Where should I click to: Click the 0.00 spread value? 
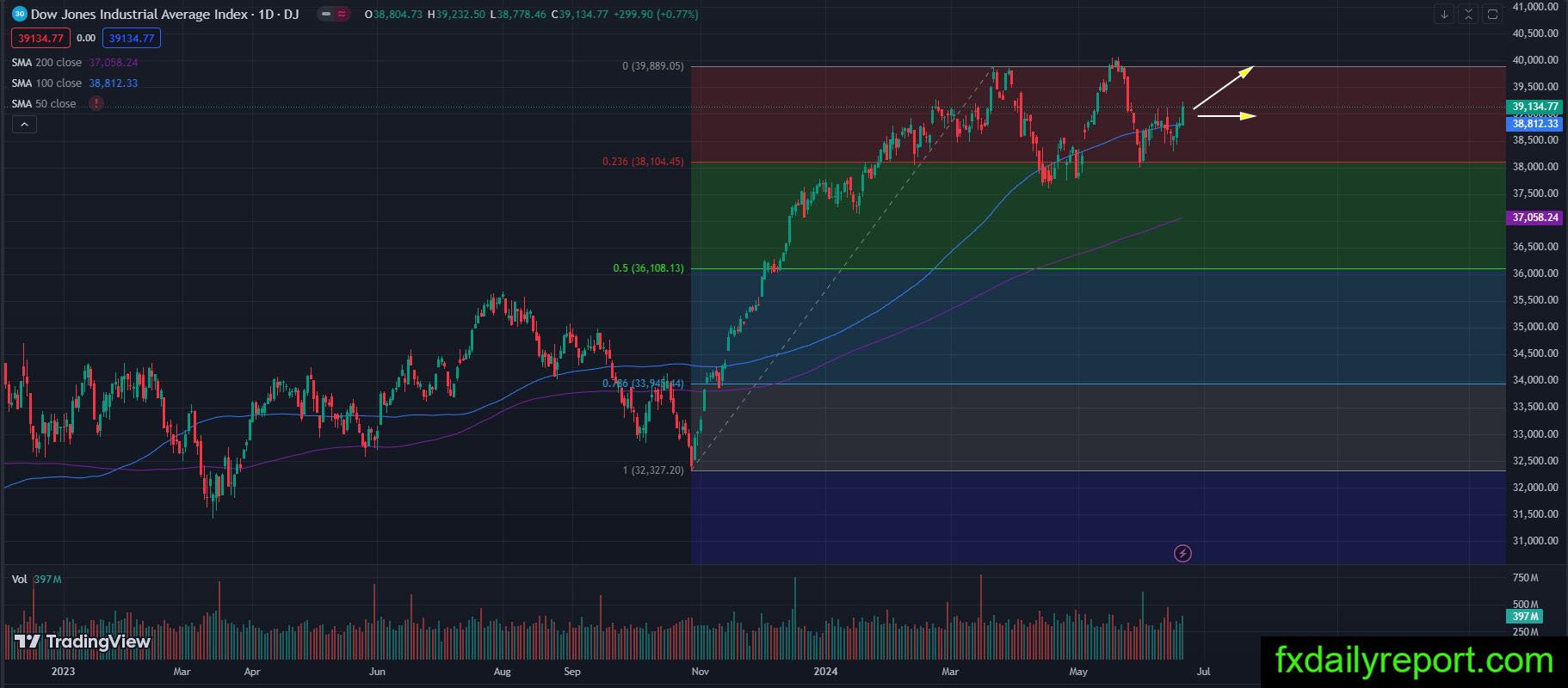[x=86, y=38]
